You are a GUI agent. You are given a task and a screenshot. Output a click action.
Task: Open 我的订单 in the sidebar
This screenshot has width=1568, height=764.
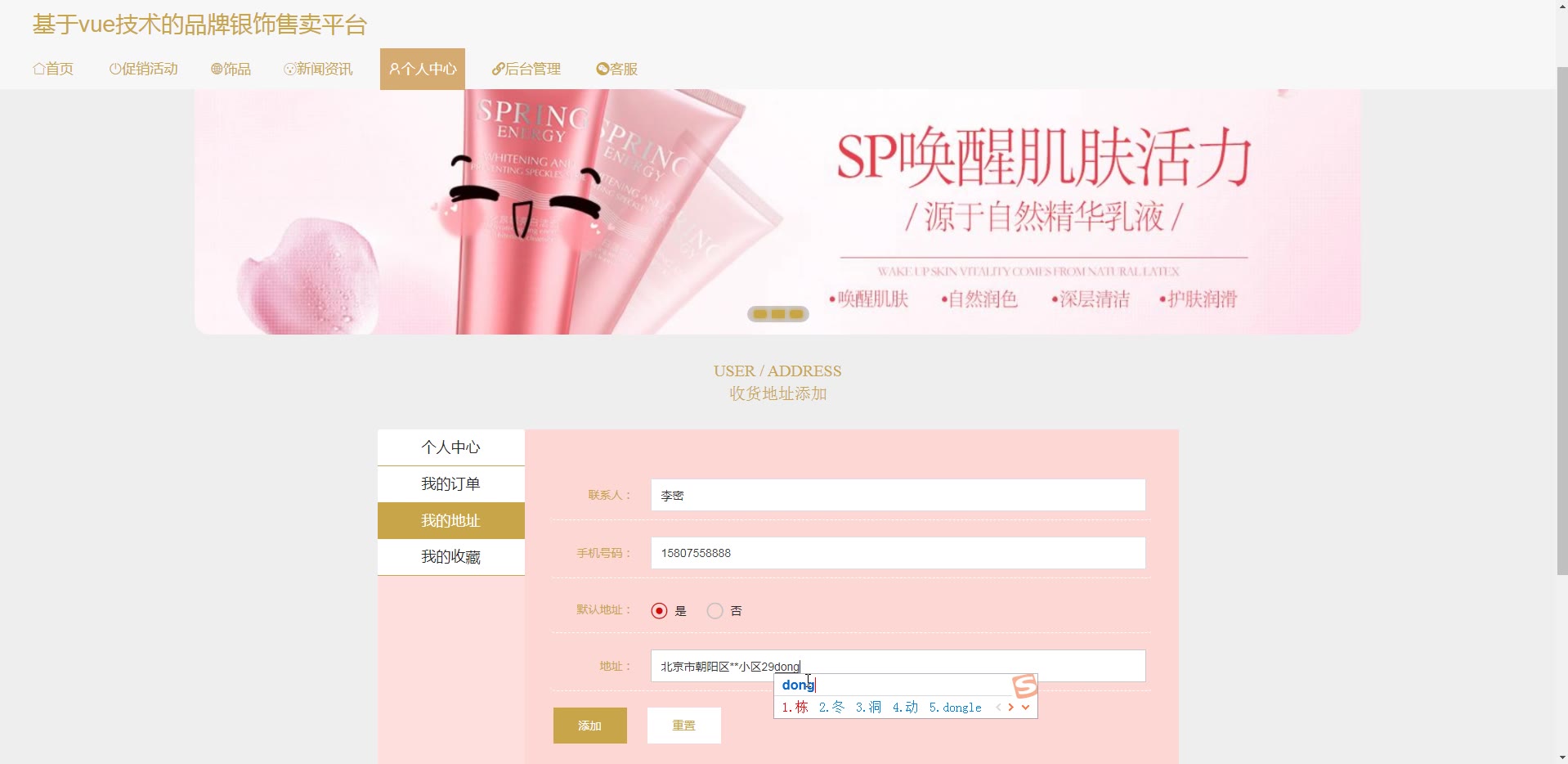[451, 484]
